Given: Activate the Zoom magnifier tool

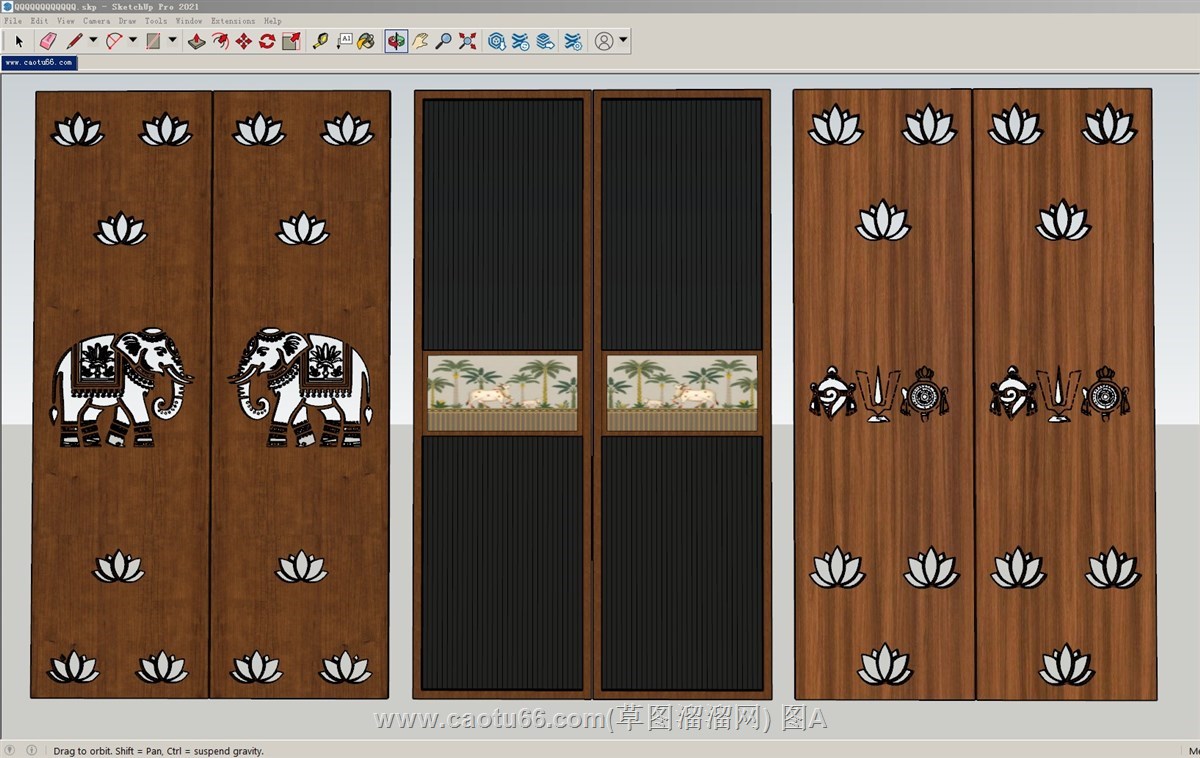Looking at the screenshot, I should [x=444, y=41].
